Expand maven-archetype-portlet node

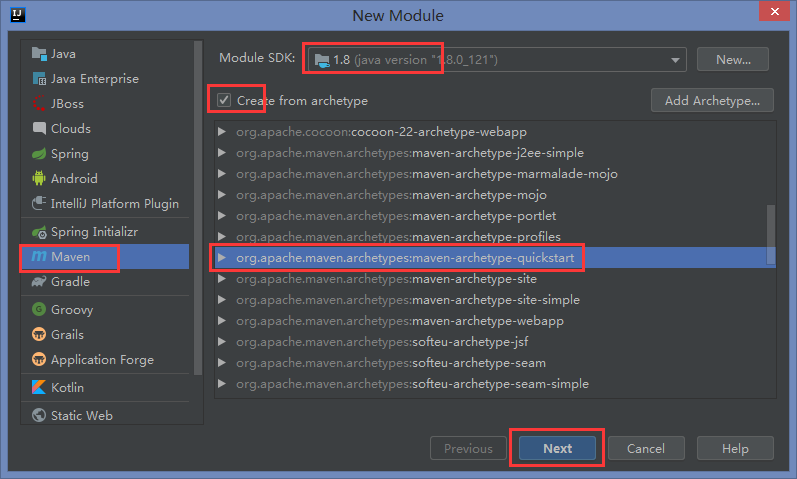222,216
